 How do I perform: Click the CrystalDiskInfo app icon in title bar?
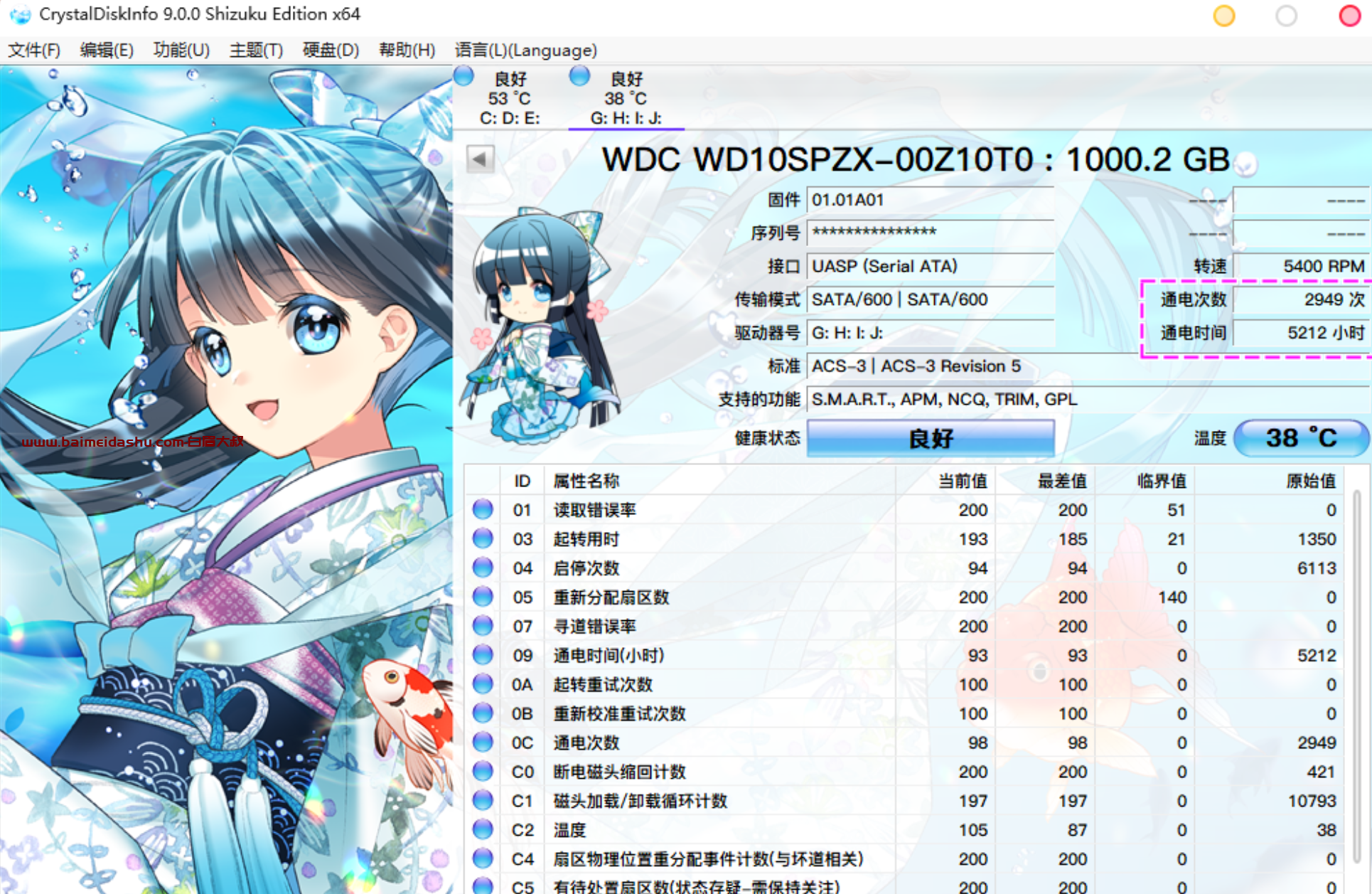(20, 14)
